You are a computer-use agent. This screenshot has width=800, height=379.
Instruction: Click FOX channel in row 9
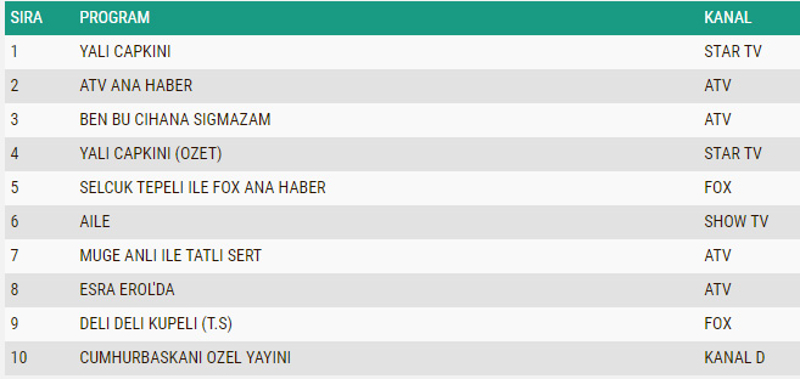718,324
